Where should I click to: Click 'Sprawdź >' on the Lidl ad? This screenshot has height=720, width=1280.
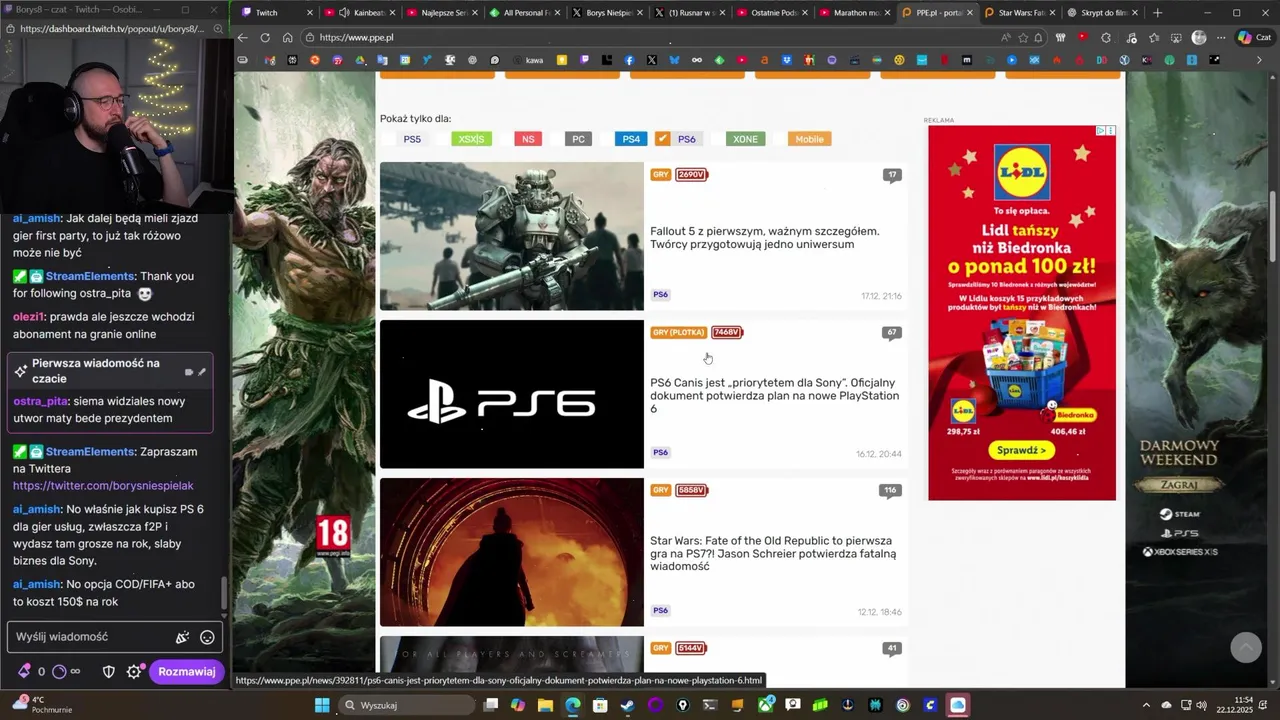pyautogui.click(x=1021, y=450)
